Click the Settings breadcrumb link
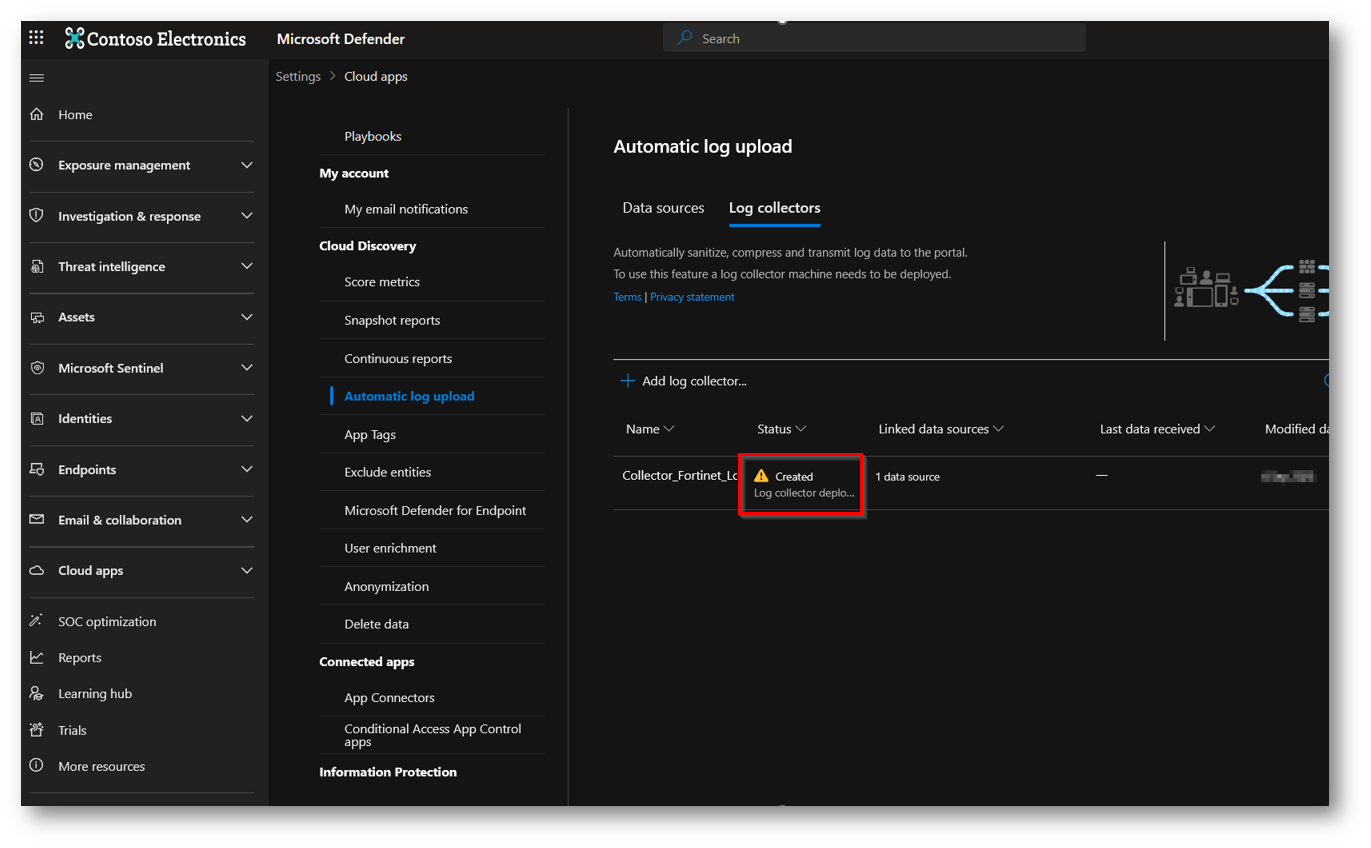 (298, 77)
